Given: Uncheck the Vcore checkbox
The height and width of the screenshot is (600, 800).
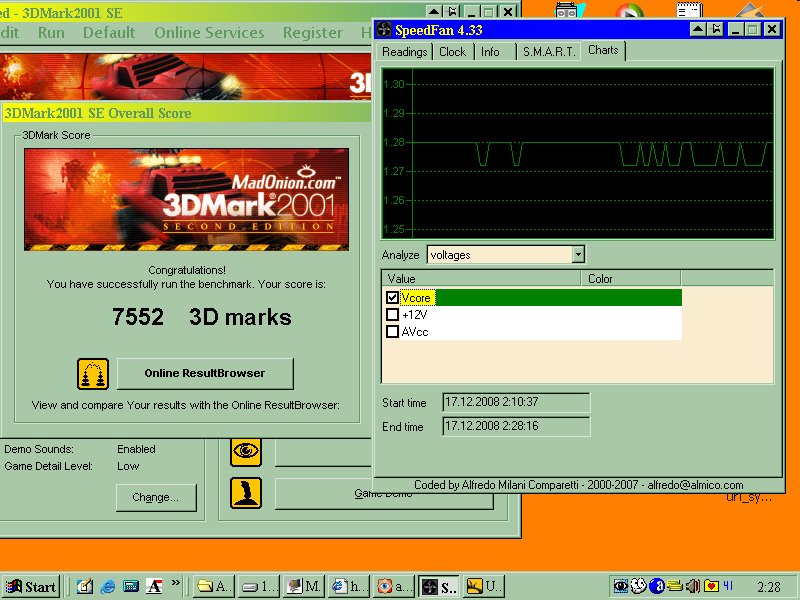Looking at the screenshot, I should 392,298.
